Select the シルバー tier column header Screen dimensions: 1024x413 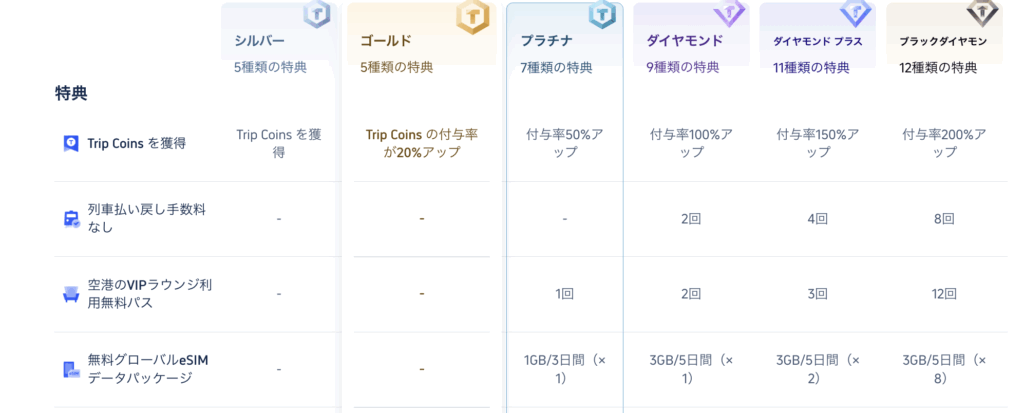click(259, 41)
